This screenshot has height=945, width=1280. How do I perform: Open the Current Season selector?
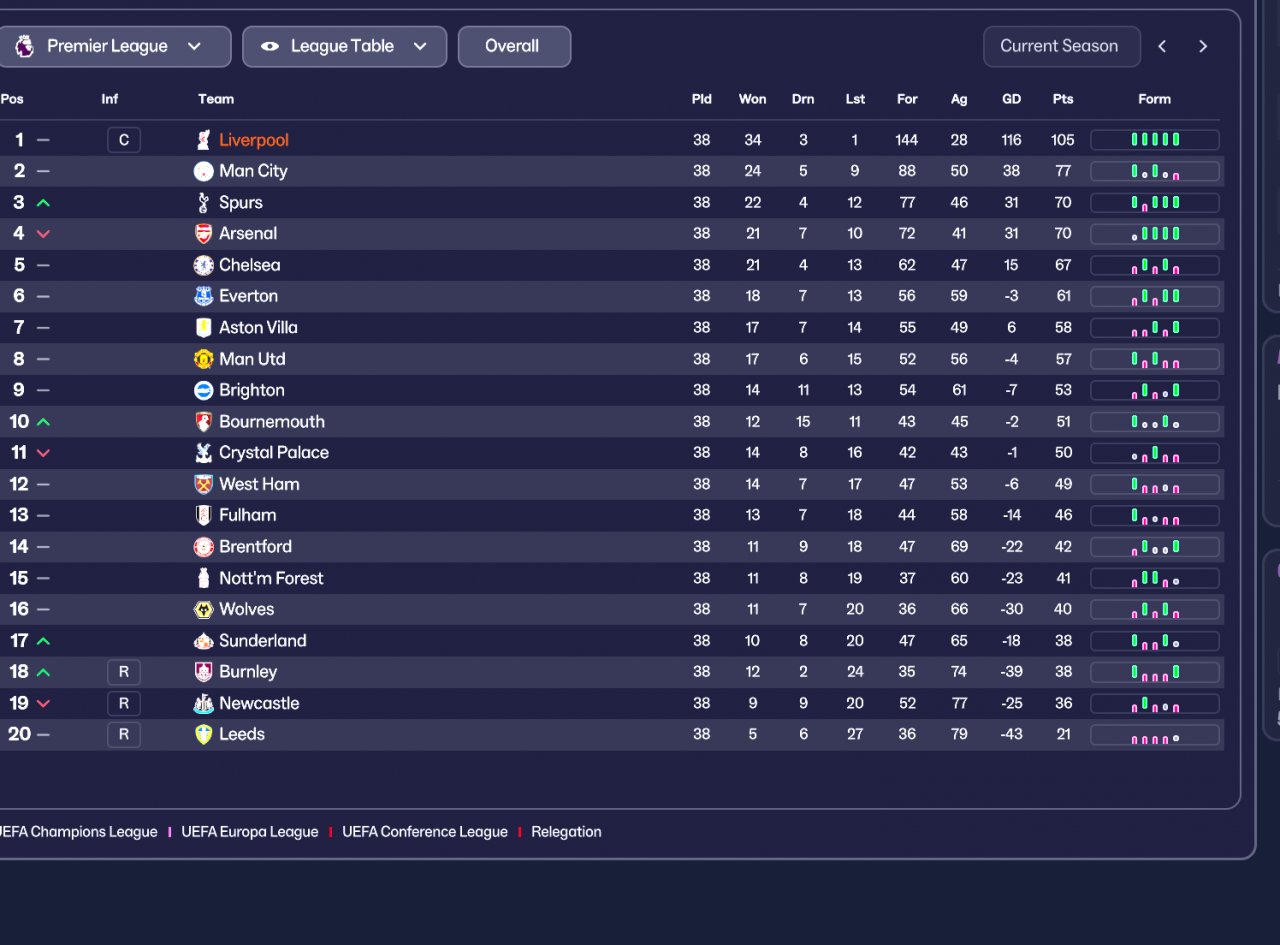click(x=1060, y=47)
